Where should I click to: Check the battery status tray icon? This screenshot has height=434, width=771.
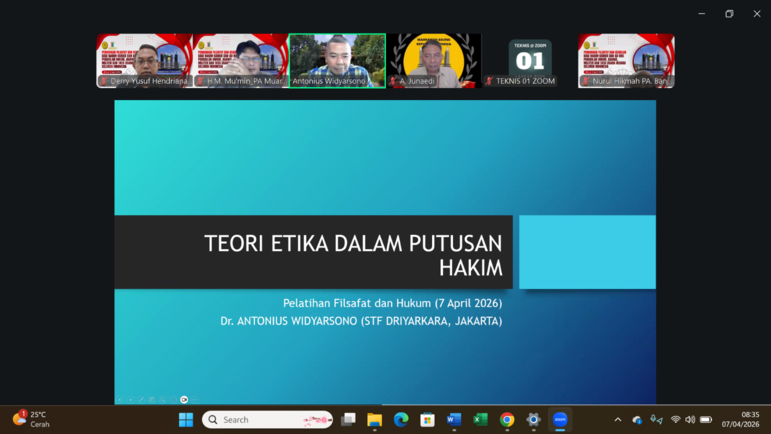[x=706, y=420]
